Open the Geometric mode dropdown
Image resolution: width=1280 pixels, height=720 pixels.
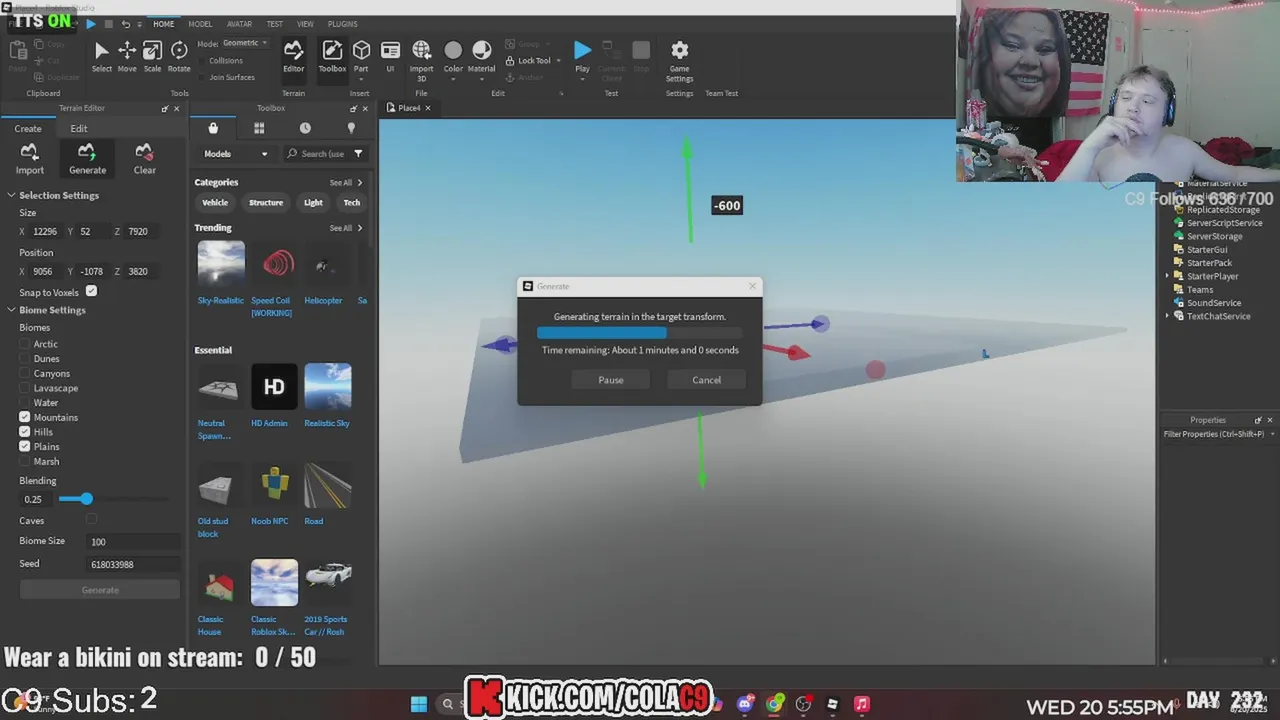245,43
